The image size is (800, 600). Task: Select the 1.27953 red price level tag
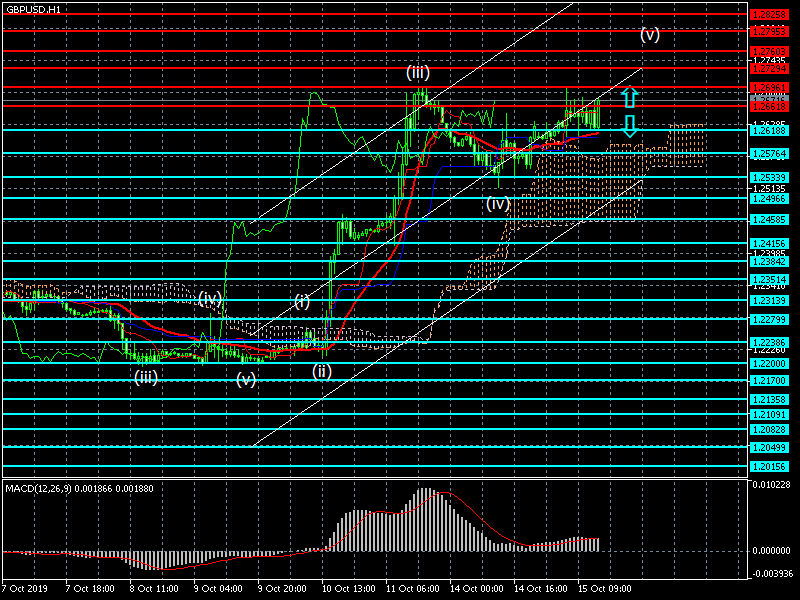(x=769, y=32)
